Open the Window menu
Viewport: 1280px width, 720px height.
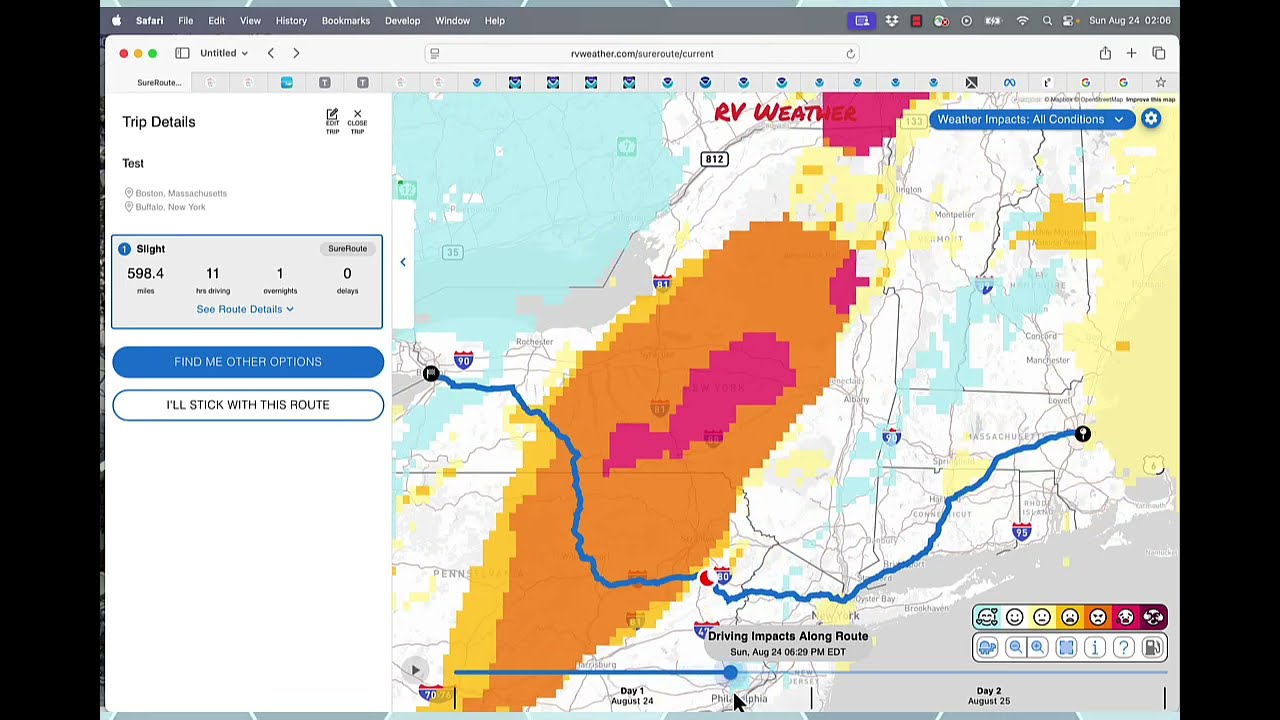(x=453, y=20)
